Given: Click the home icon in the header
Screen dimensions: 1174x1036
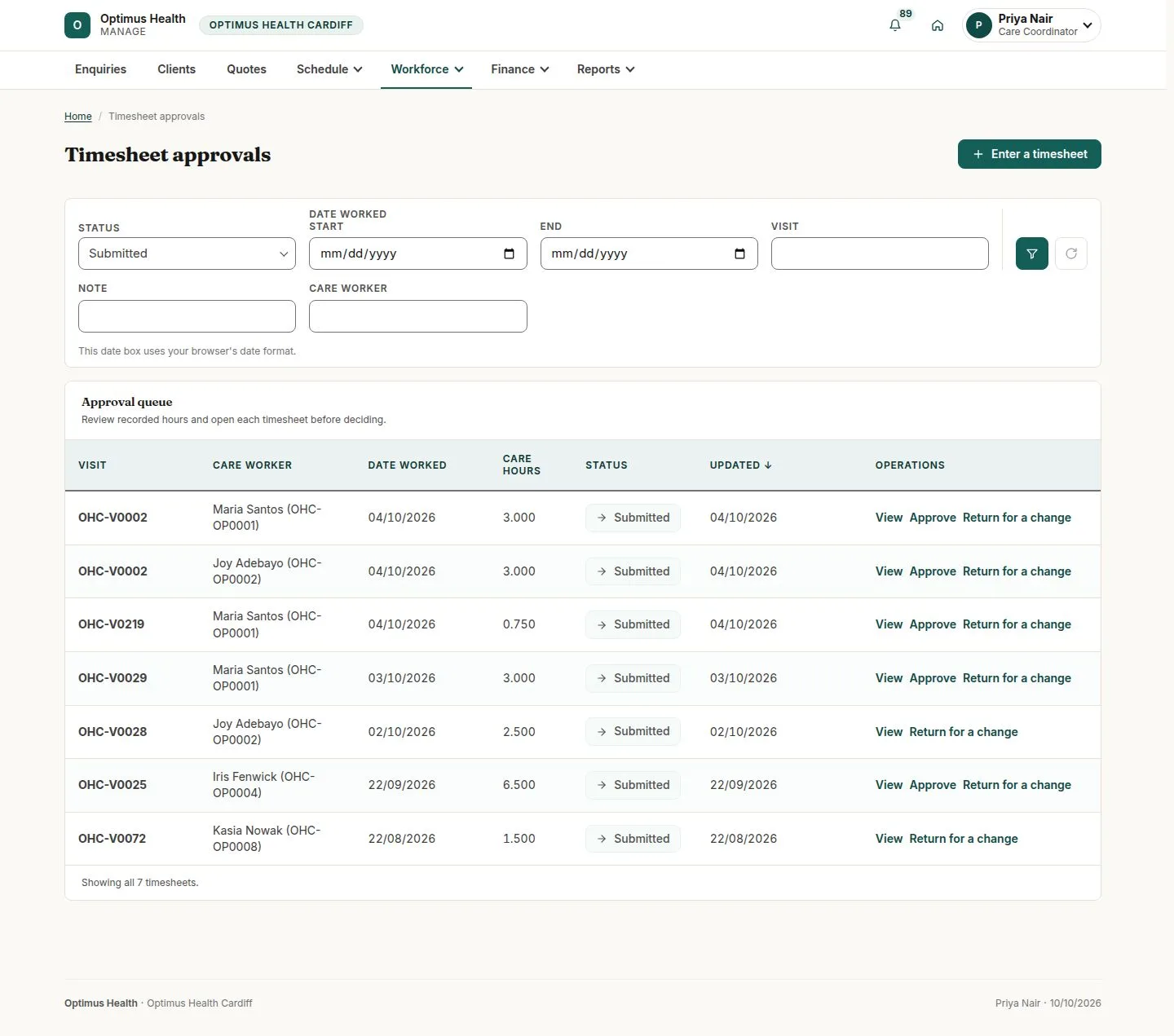Looking at the screenshot, I should (938, 25).
